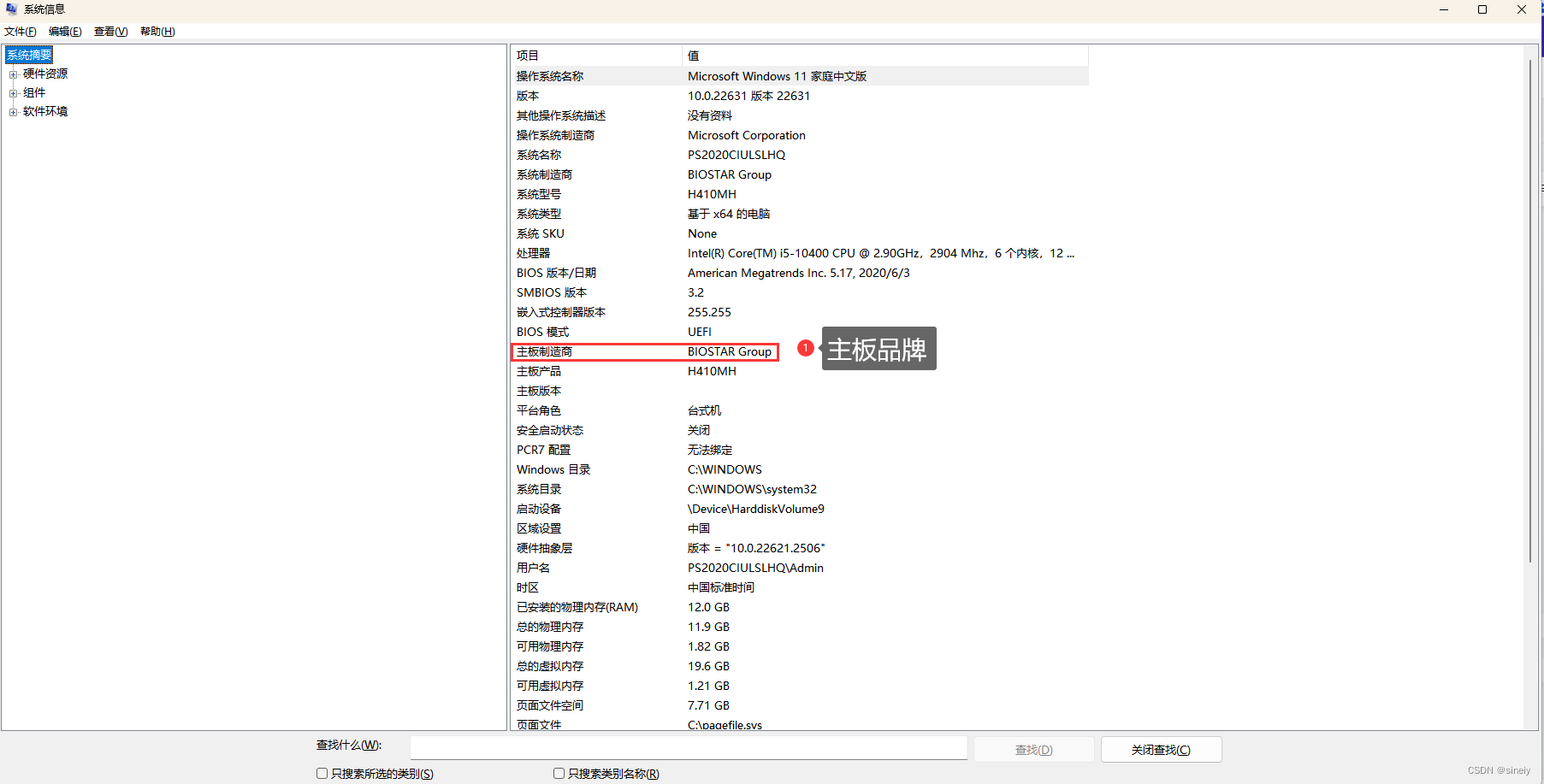Select the 启动设备 row

point(800,509)
